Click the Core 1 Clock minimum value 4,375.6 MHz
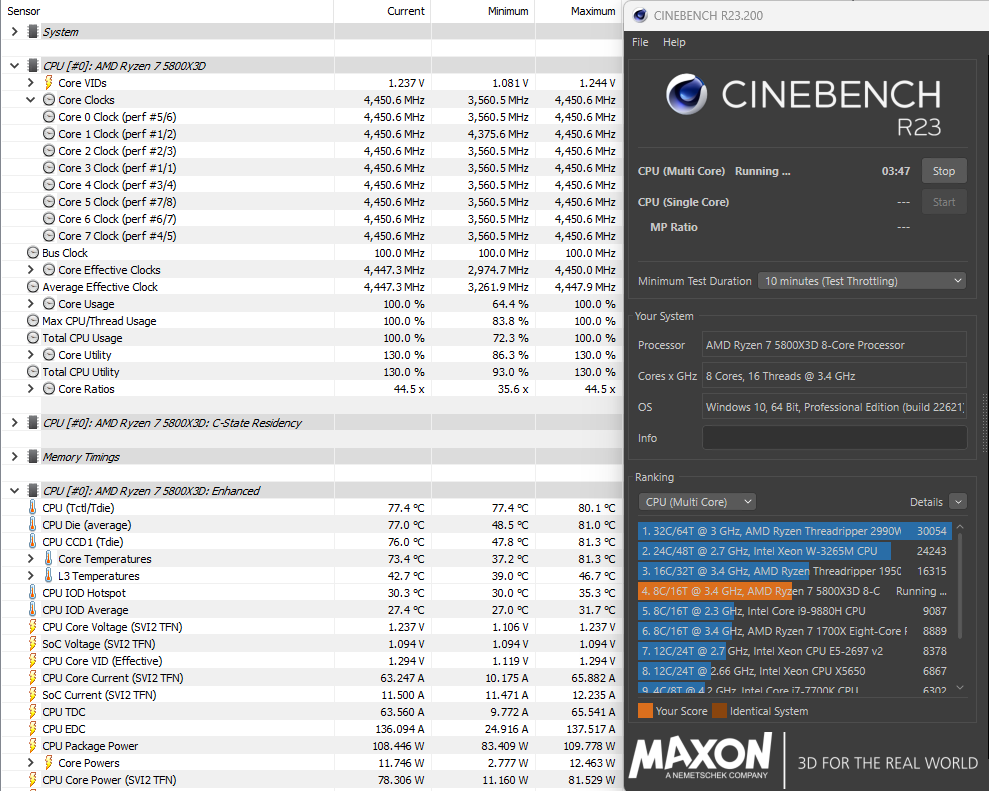 (x=498, y=134)
